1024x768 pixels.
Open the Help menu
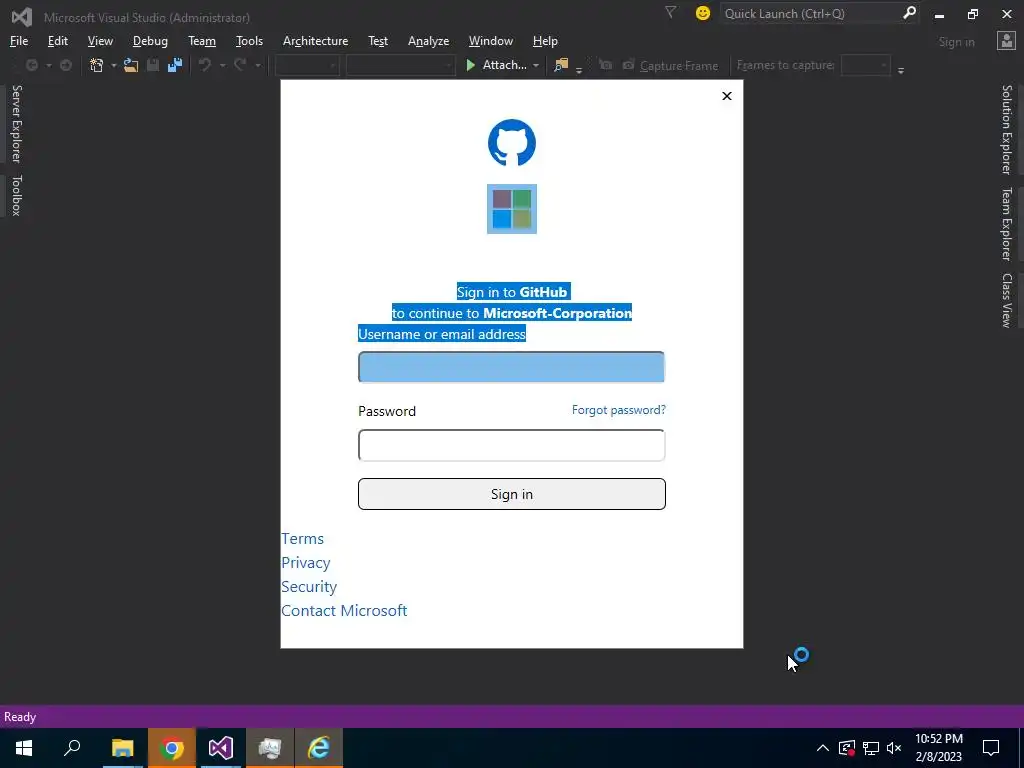545,41
